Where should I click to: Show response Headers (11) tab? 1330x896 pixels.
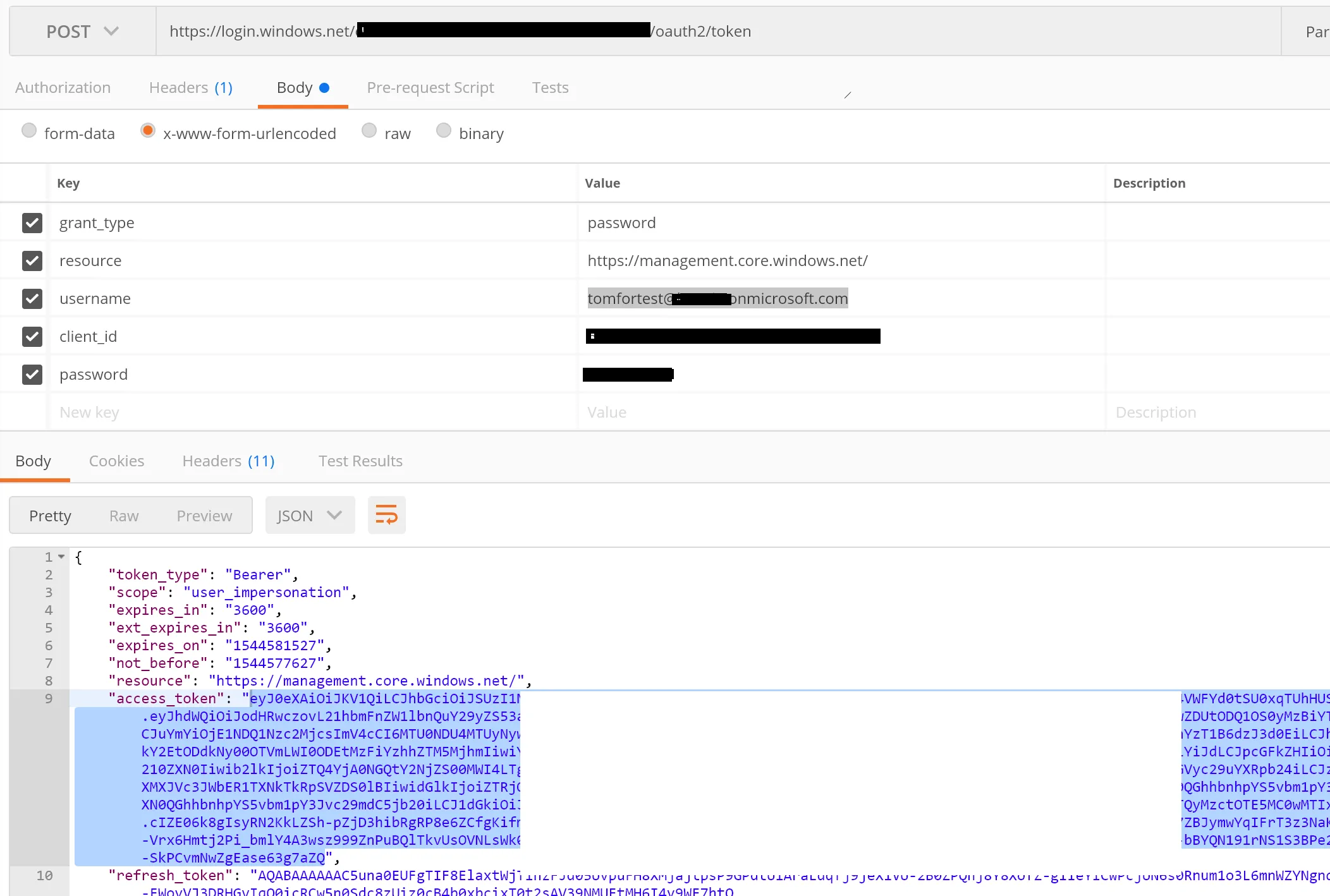[228, 461]
